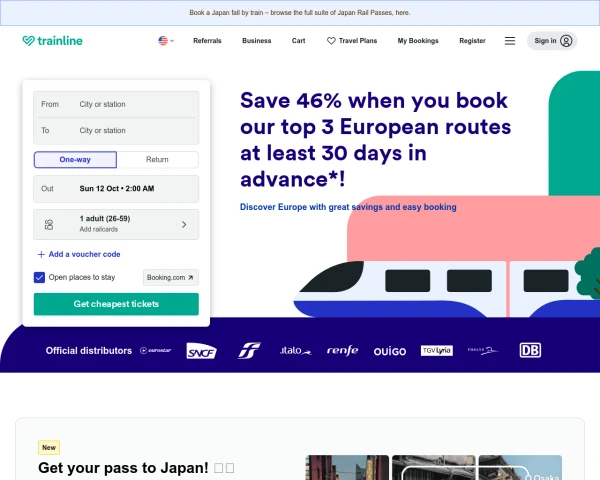Click the Renfe distributor logo
600x480 pixels.
pyautogui.click(x=342, y=350)
